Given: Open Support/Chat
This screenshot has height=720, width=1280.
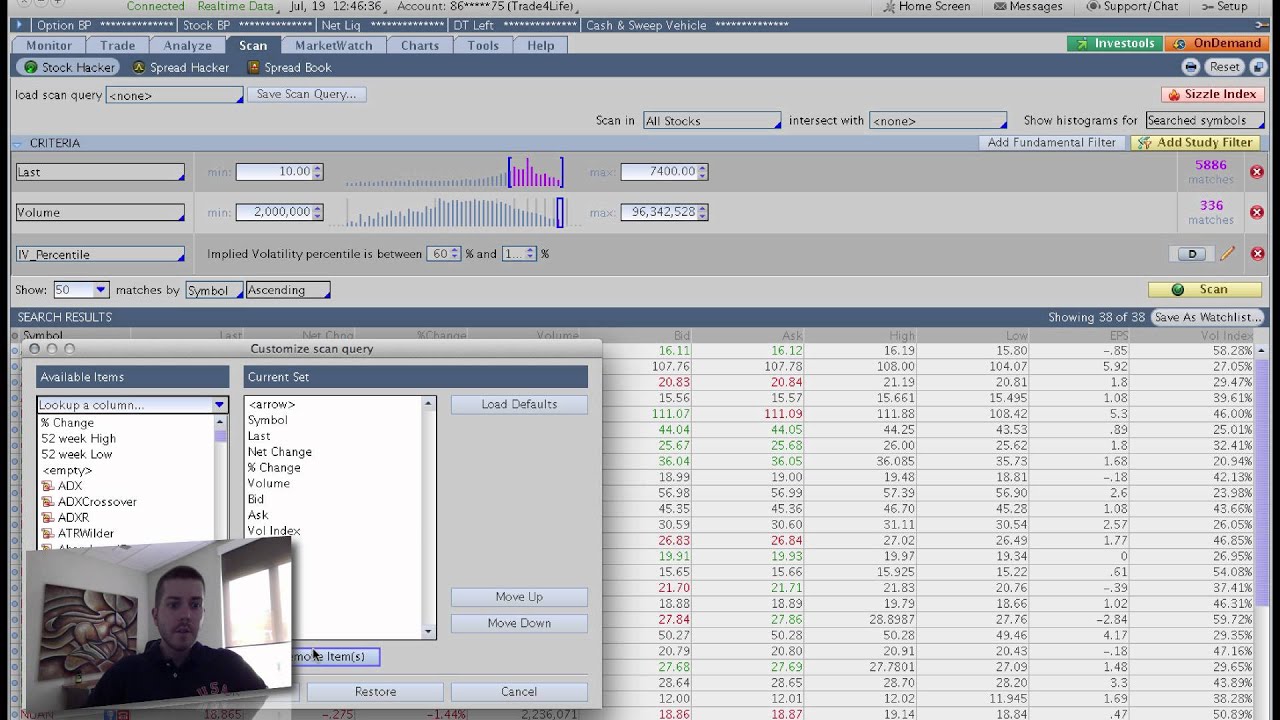Looking at the screenshot, I should [1132, 7].
